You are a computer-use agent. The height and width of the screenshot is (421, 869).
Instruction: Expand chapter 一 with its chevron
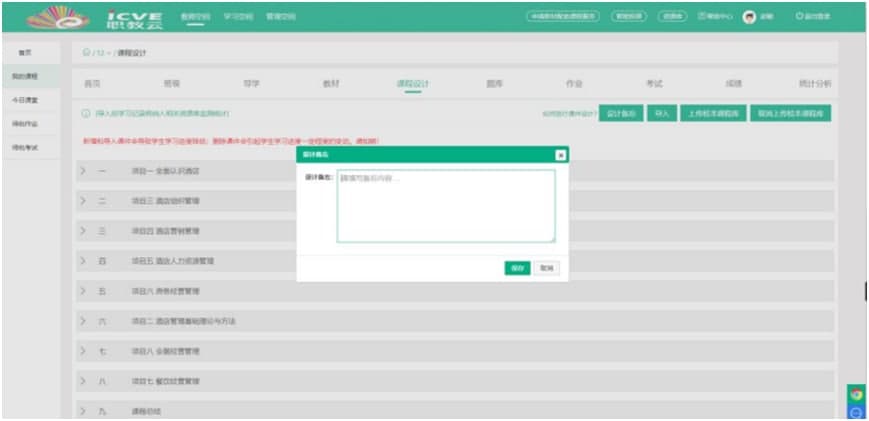click(83, 171)
